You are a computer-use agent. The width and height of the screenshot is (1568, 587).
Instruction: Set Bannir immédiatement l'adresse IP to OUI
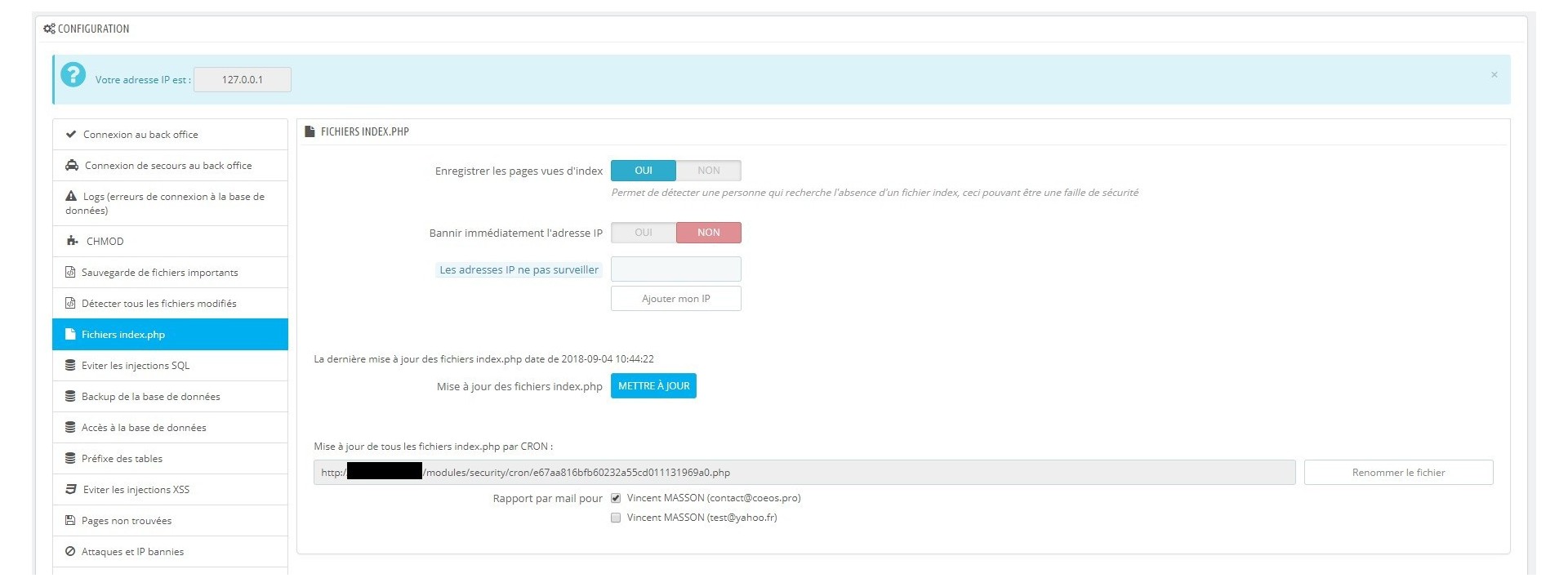point(644,233)
